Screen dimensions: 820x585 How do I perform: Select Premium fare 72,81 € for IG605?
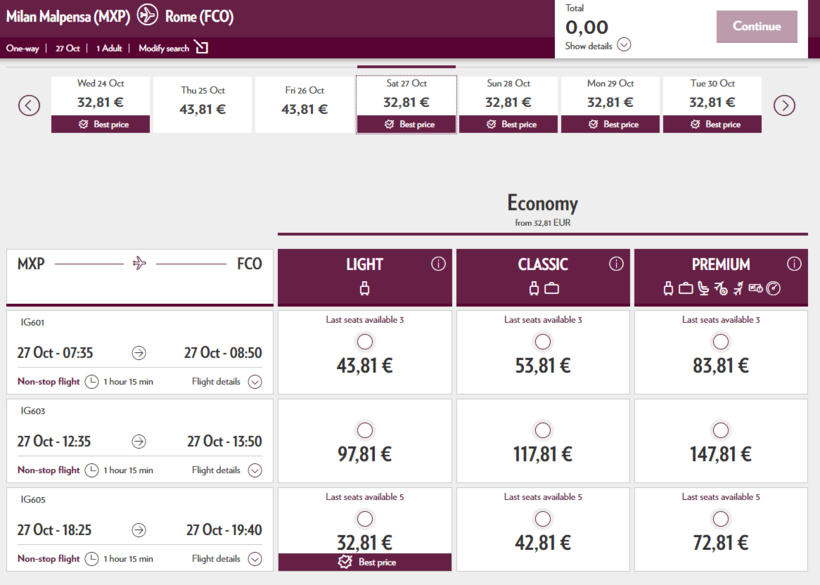pos(720,520)
